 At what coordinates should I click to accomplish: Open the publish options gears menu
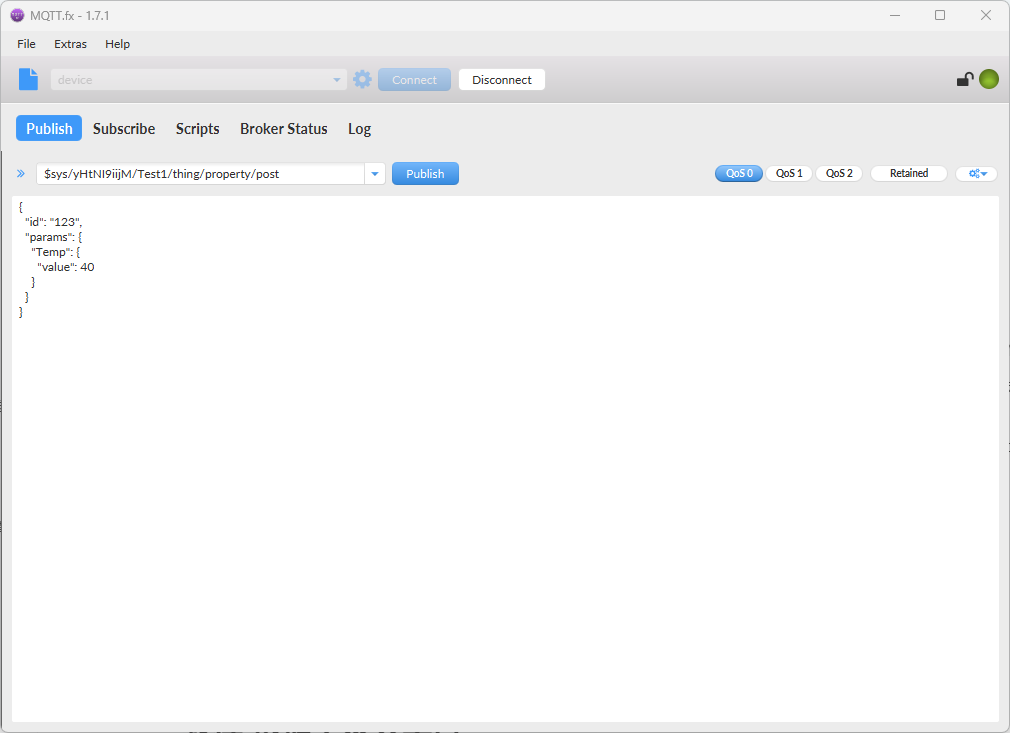point(976,174)
